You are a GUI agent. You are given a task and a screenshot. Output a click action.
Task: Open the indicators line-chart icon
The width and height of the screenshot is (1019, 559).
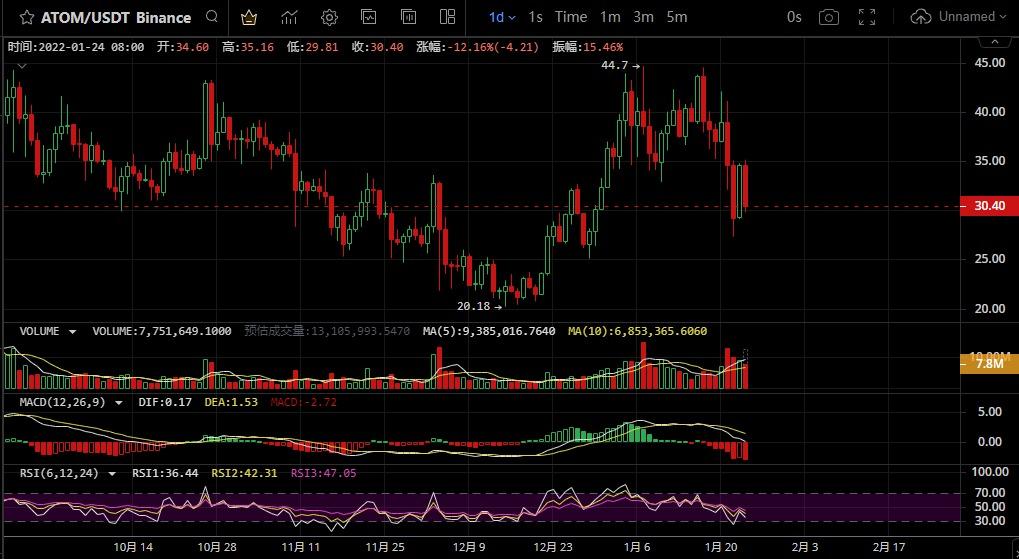pos(289,17)
